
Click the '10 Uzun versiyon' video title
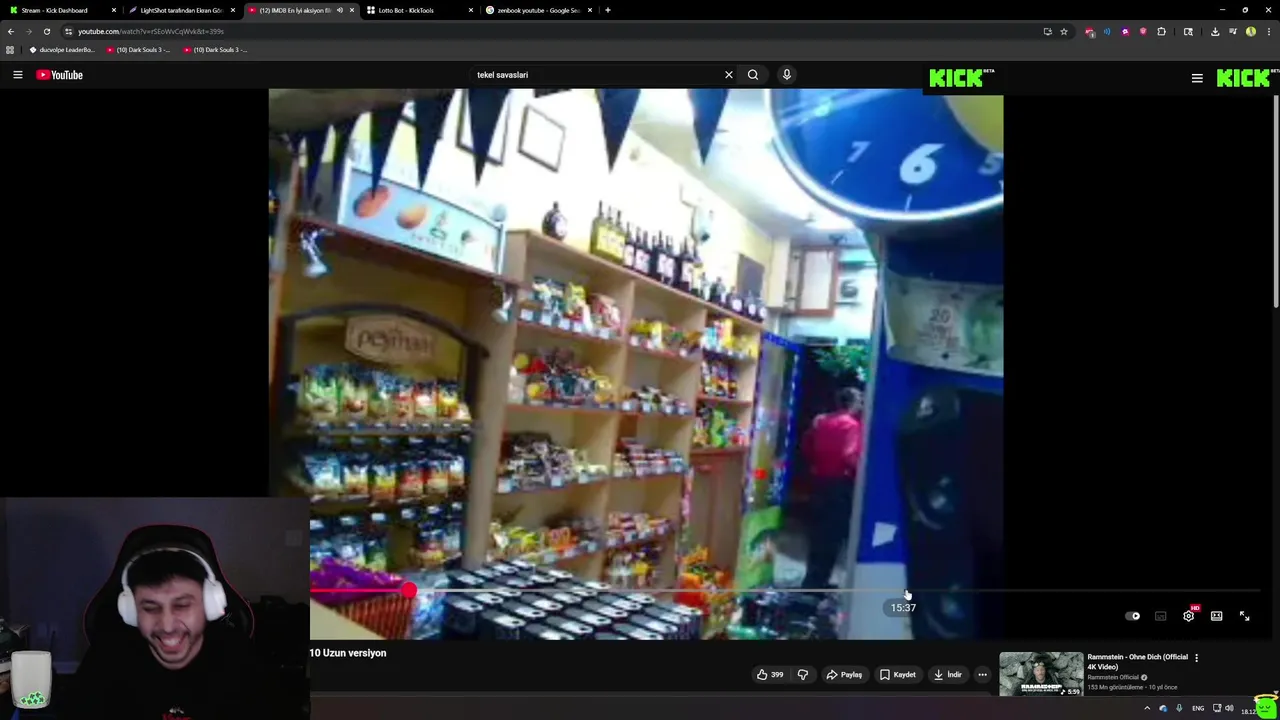[348, 653]
